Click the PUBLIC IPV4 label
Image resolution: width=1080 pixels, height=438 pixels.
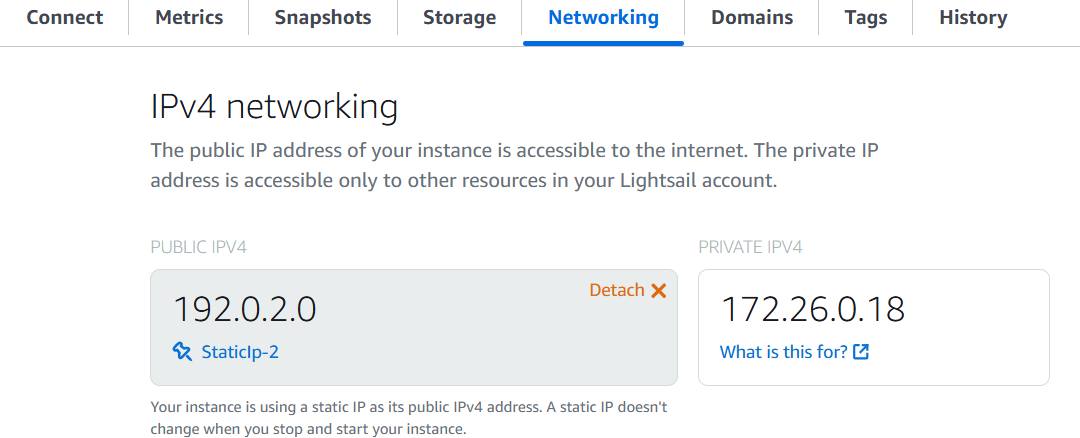coord(198,247)
